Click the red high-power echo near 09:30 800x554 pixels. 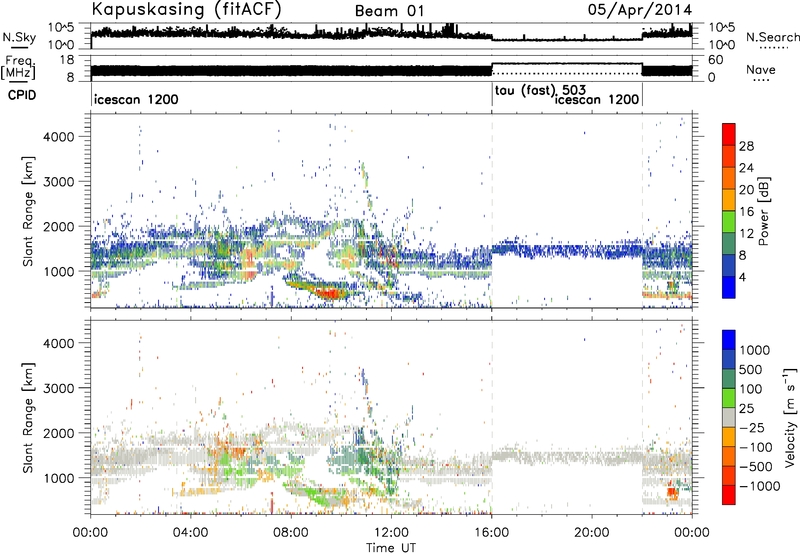pos(329,293)
